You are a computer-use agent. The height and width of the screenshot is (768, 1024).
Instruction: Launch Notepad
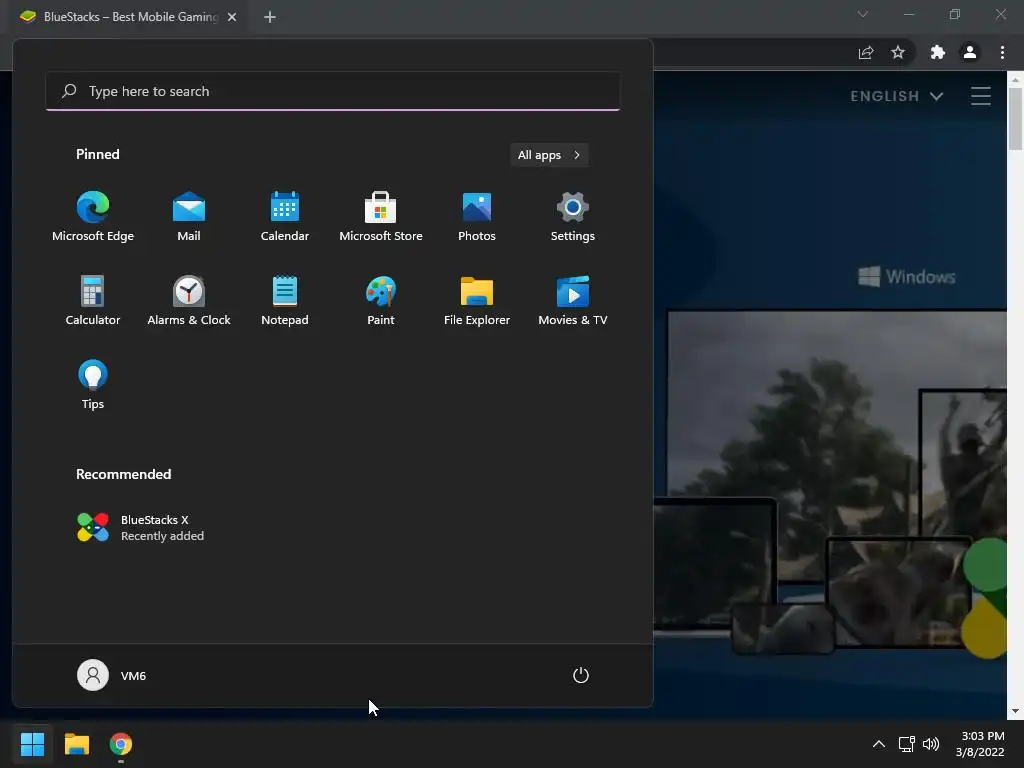(285, 301)
